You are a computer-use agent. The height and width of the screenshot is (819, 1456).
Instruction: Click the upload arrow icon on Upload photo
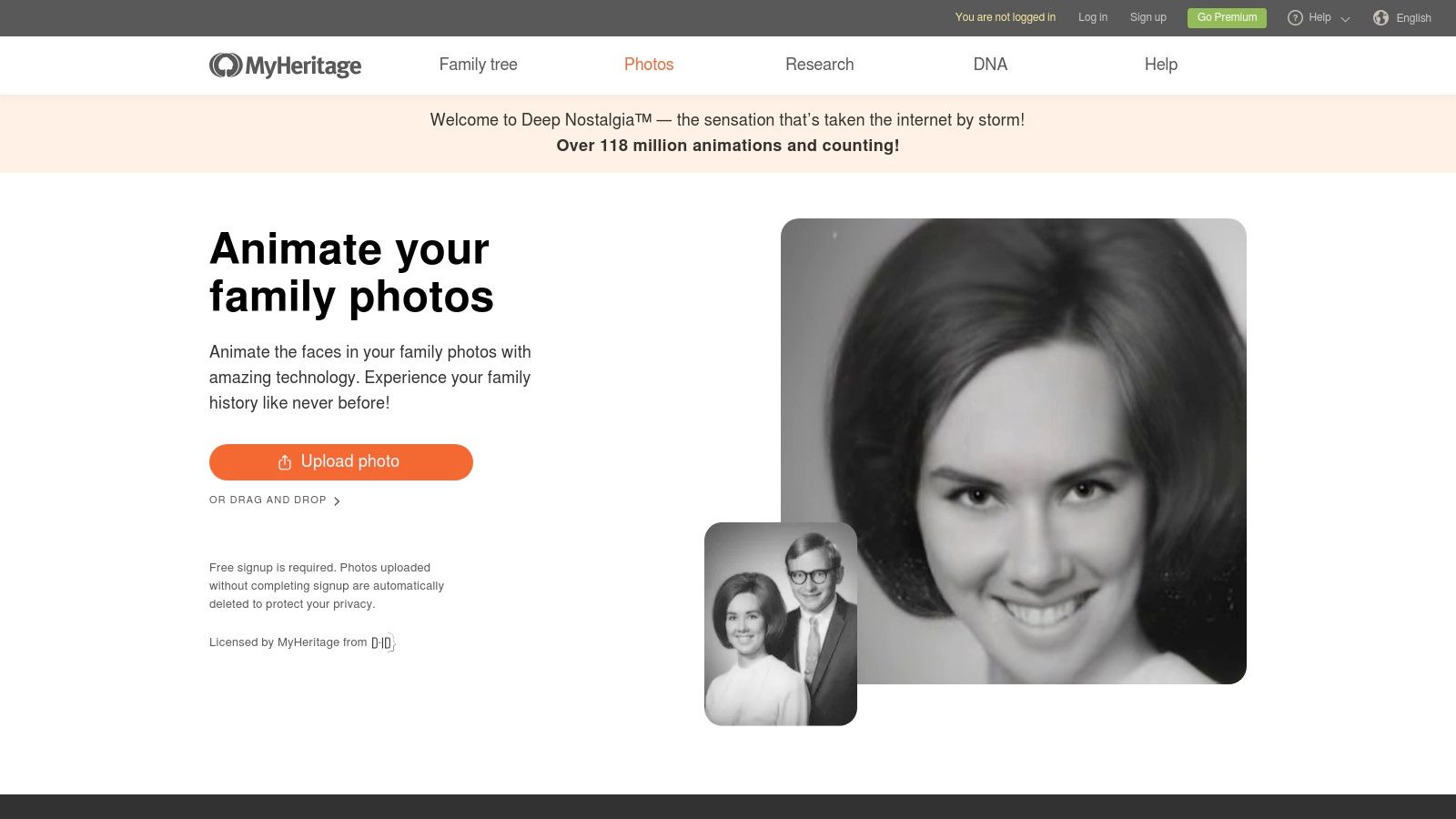[x=285, y=461]
